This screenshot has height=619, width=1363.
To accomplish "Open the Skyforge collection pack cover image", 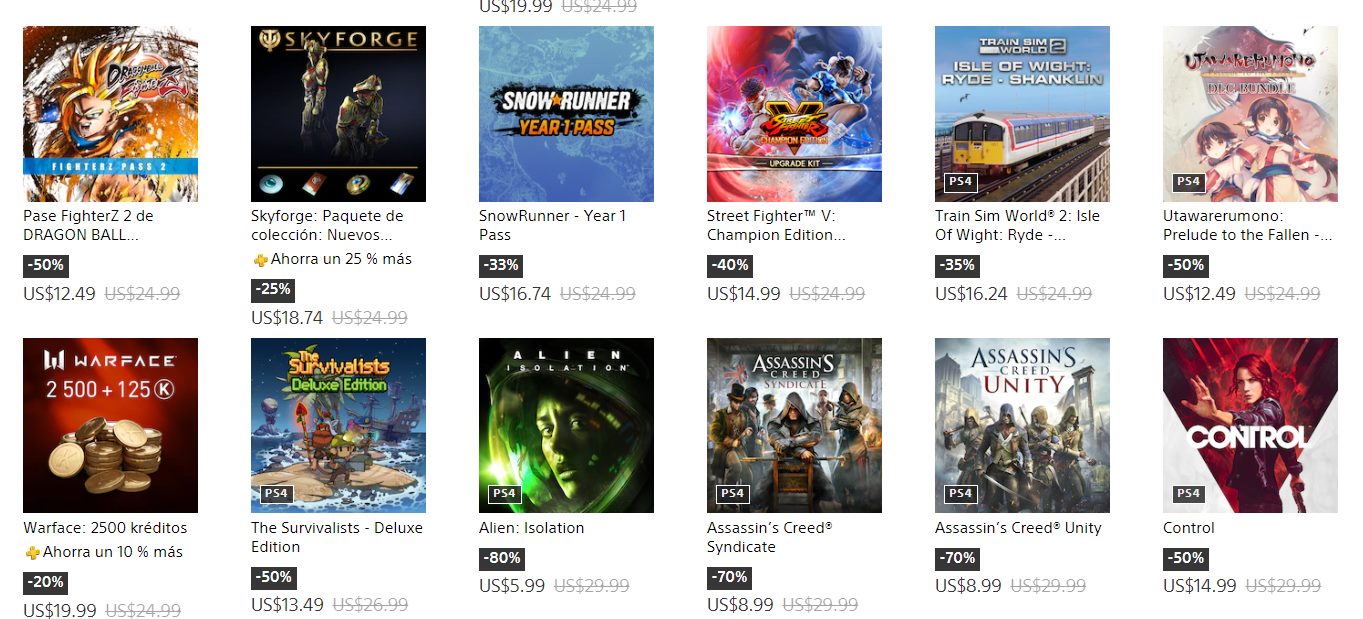I will pos(338,114).
